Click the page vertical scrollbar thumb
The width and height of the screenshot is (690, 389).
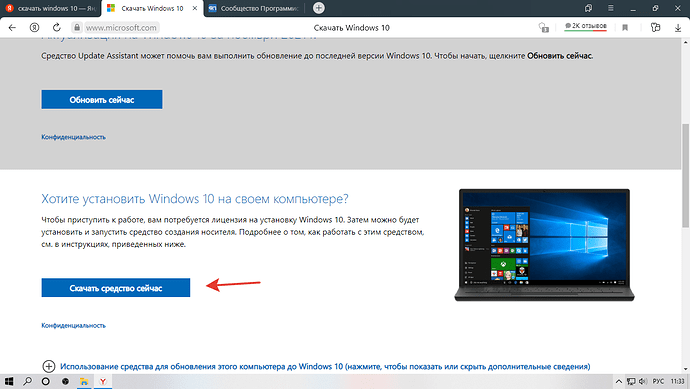686,176
